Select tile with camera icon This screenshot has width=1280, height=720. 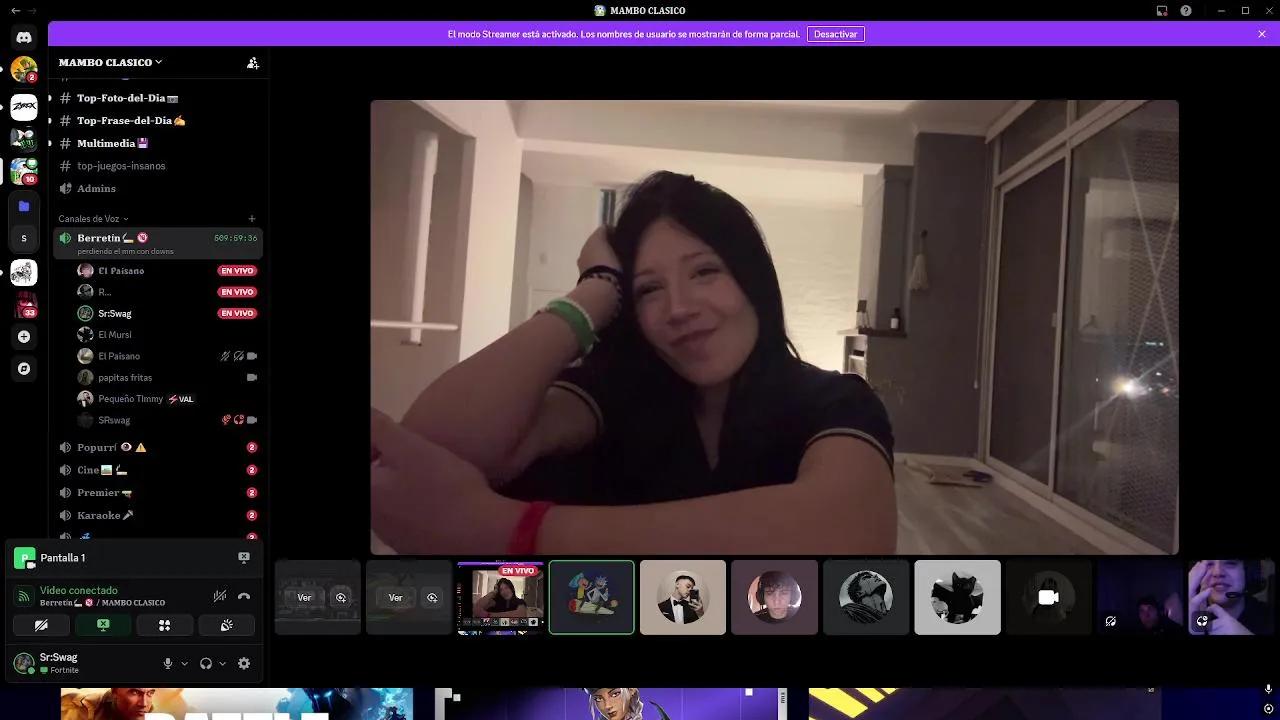click(1048, 597)
